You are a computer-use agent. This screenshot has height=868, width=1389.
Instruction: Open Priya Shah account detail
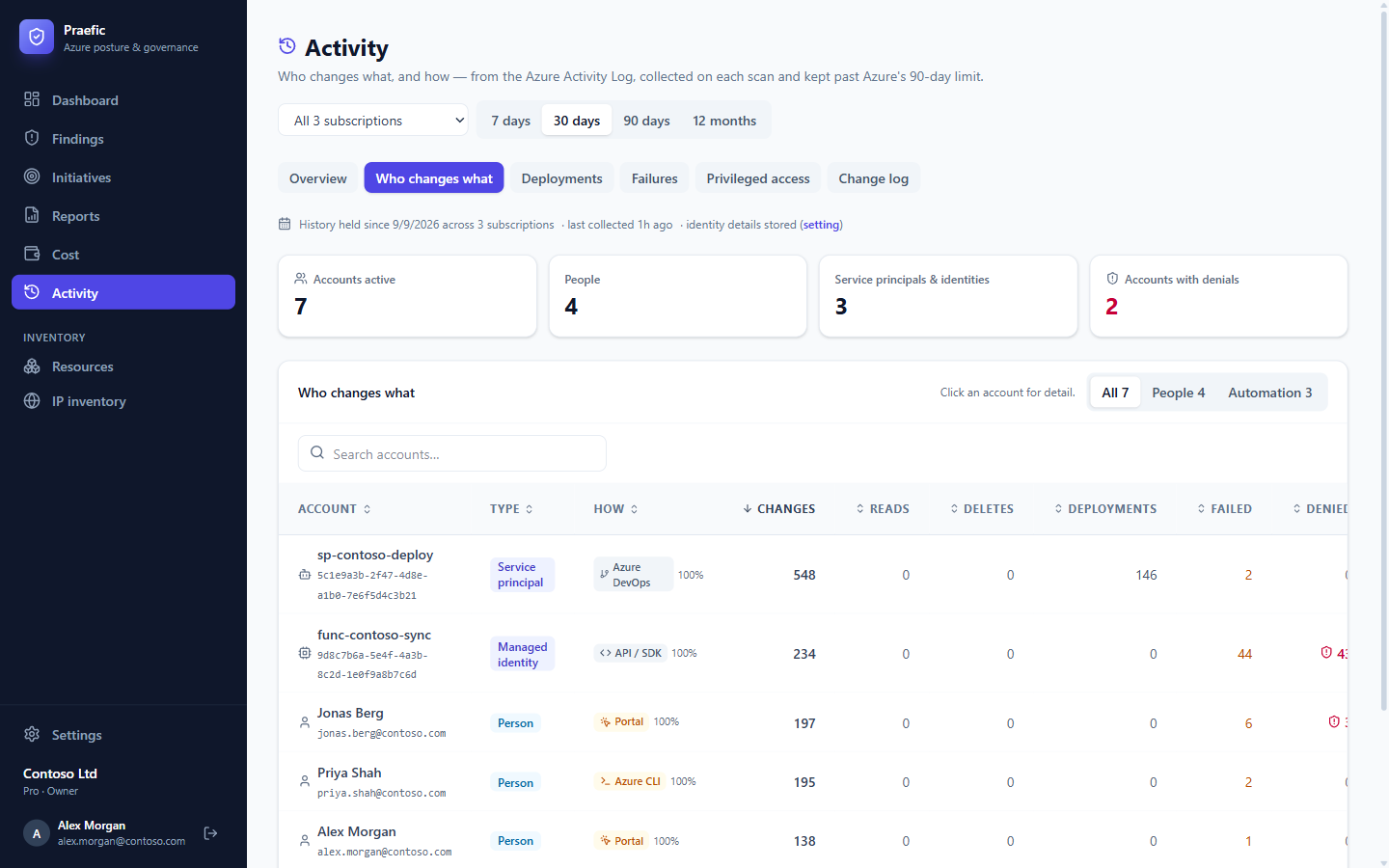(x=812, y=782)
